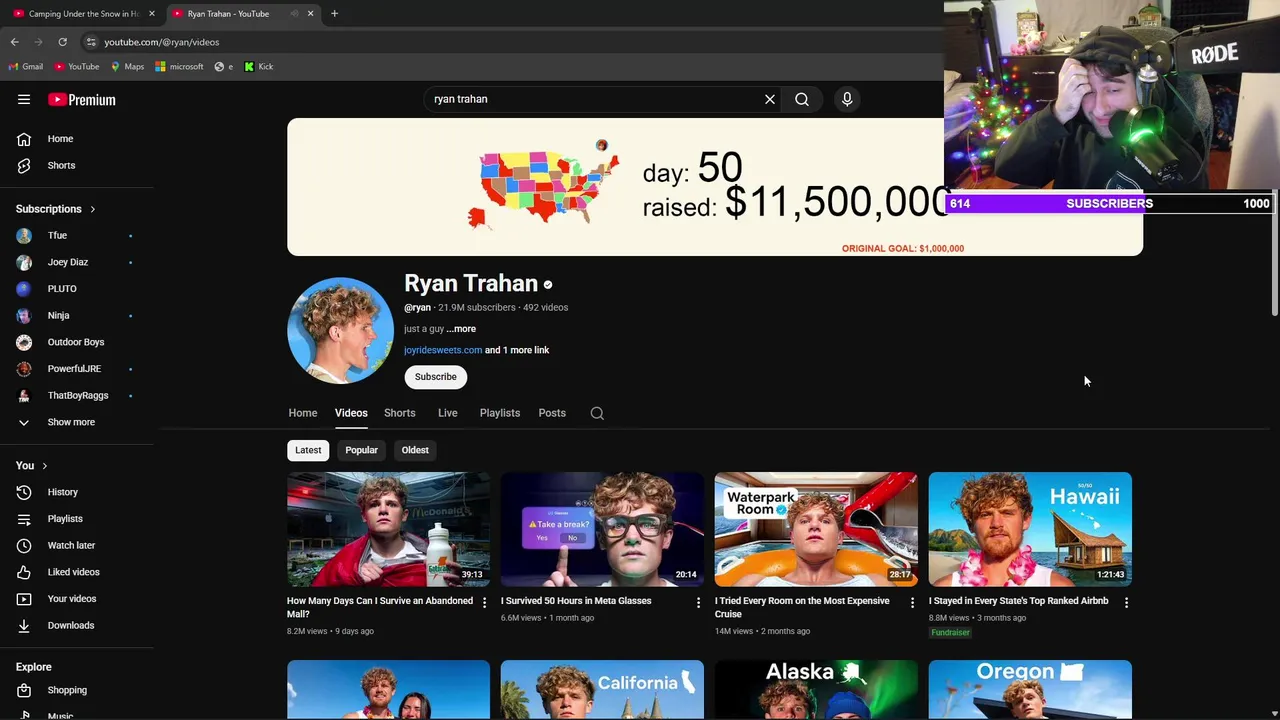Open 'How Many Days Can I Survive' title
Screen dimensions: 1280x720
(x=380, y=607)
